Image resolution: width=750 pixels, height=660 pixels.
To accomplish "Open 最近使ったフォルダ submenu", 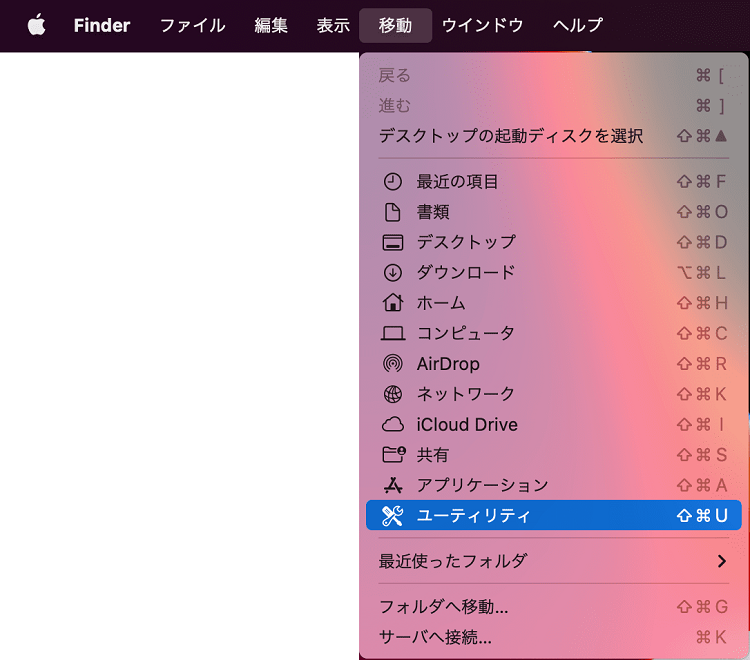I will click(553, 561).
